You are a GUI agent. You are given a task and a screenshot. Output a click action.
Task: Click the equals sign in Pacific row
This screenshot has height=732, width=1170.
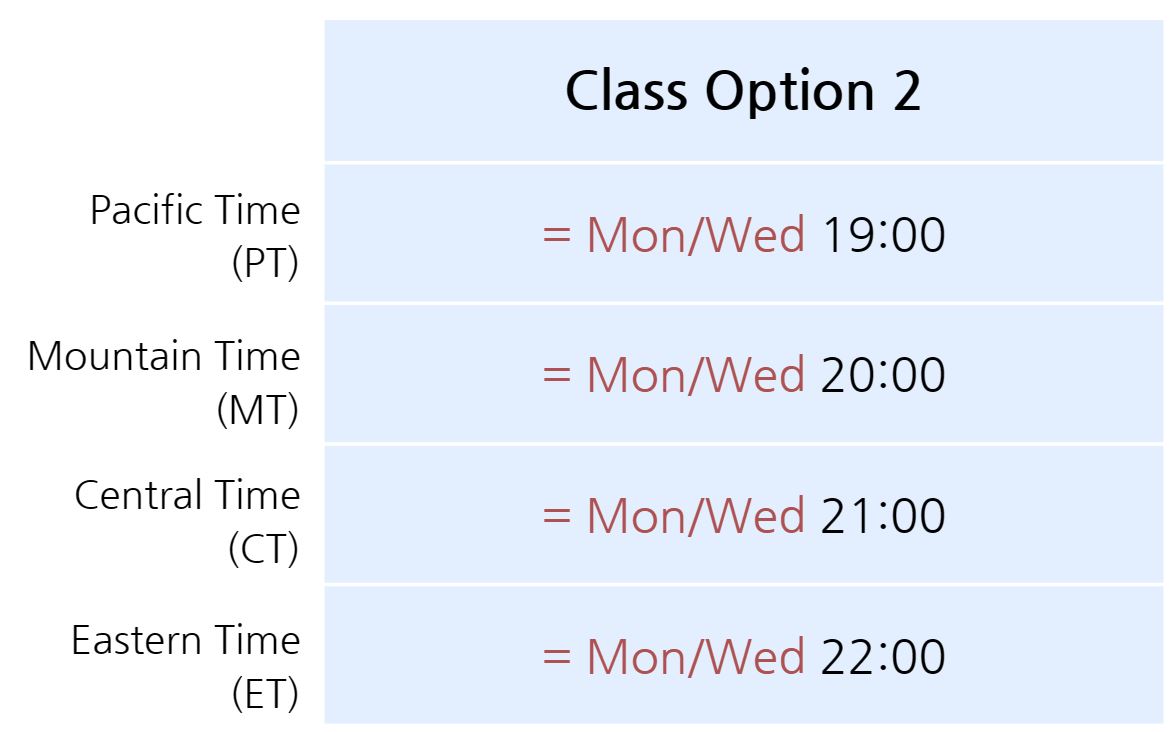point(557,235)
